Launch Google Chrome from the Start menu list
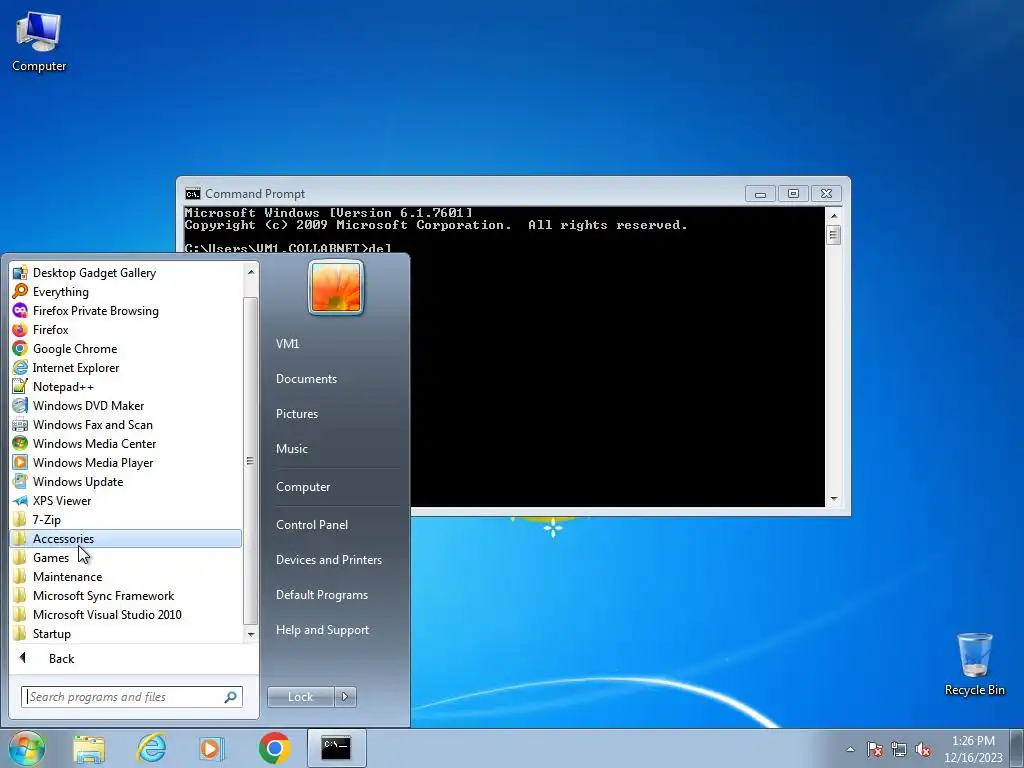The width and height of the screenshot is (1024, 768). (x=126, y=349)
